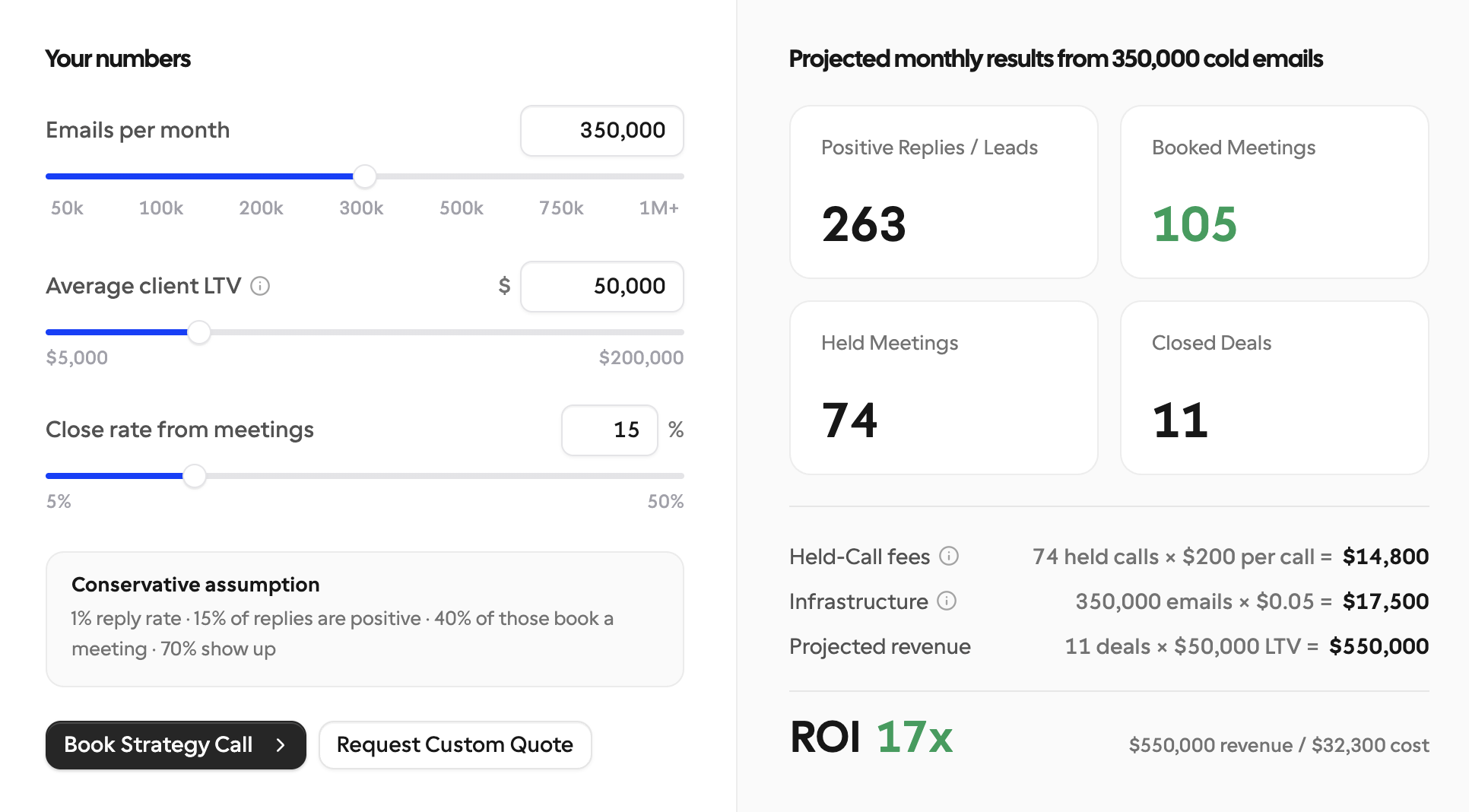Viewport: 1469px width, 812px height.
Task: Click the $17,500 infrastructure total
Action: 1385,601
